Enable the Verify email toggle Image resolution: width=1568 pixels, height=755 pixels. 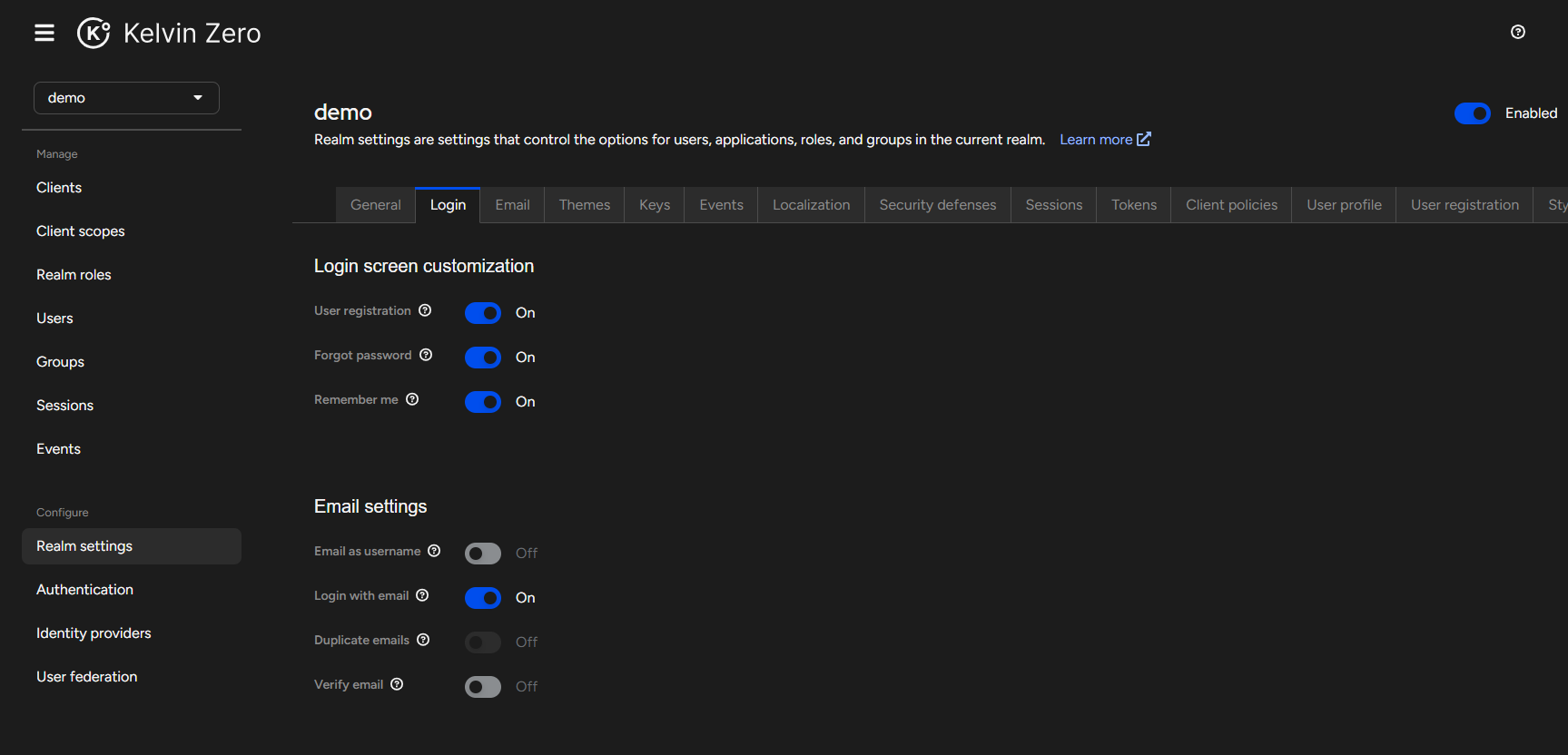(483, 687)
